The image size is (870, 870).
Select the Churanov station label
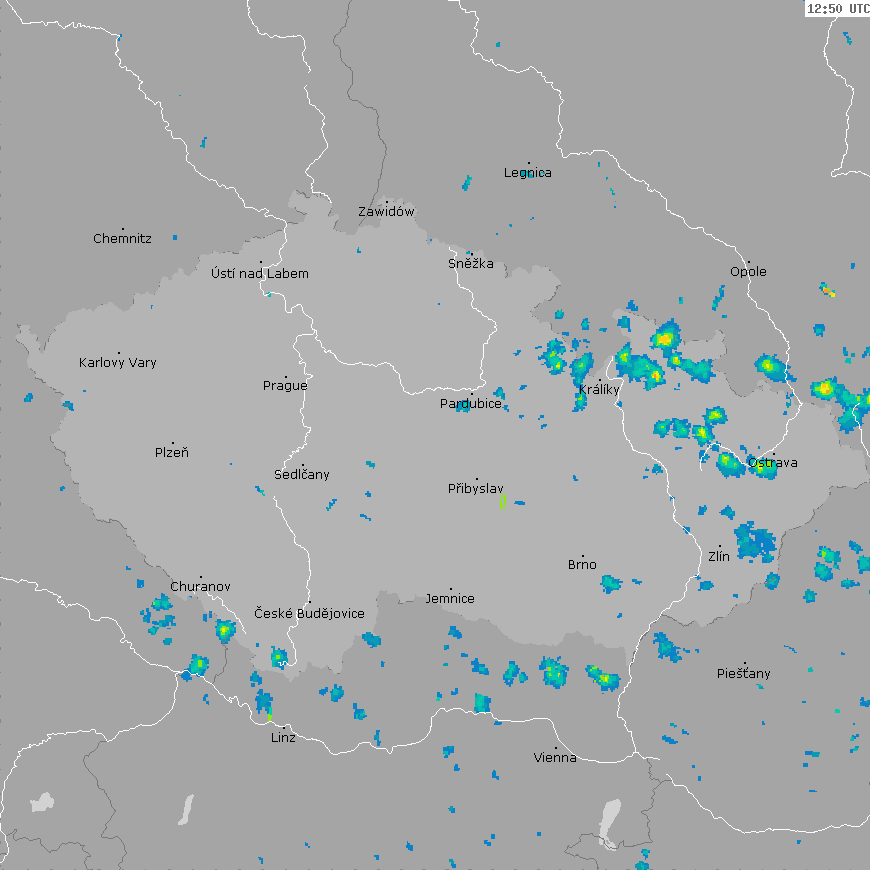pos(200,587)
